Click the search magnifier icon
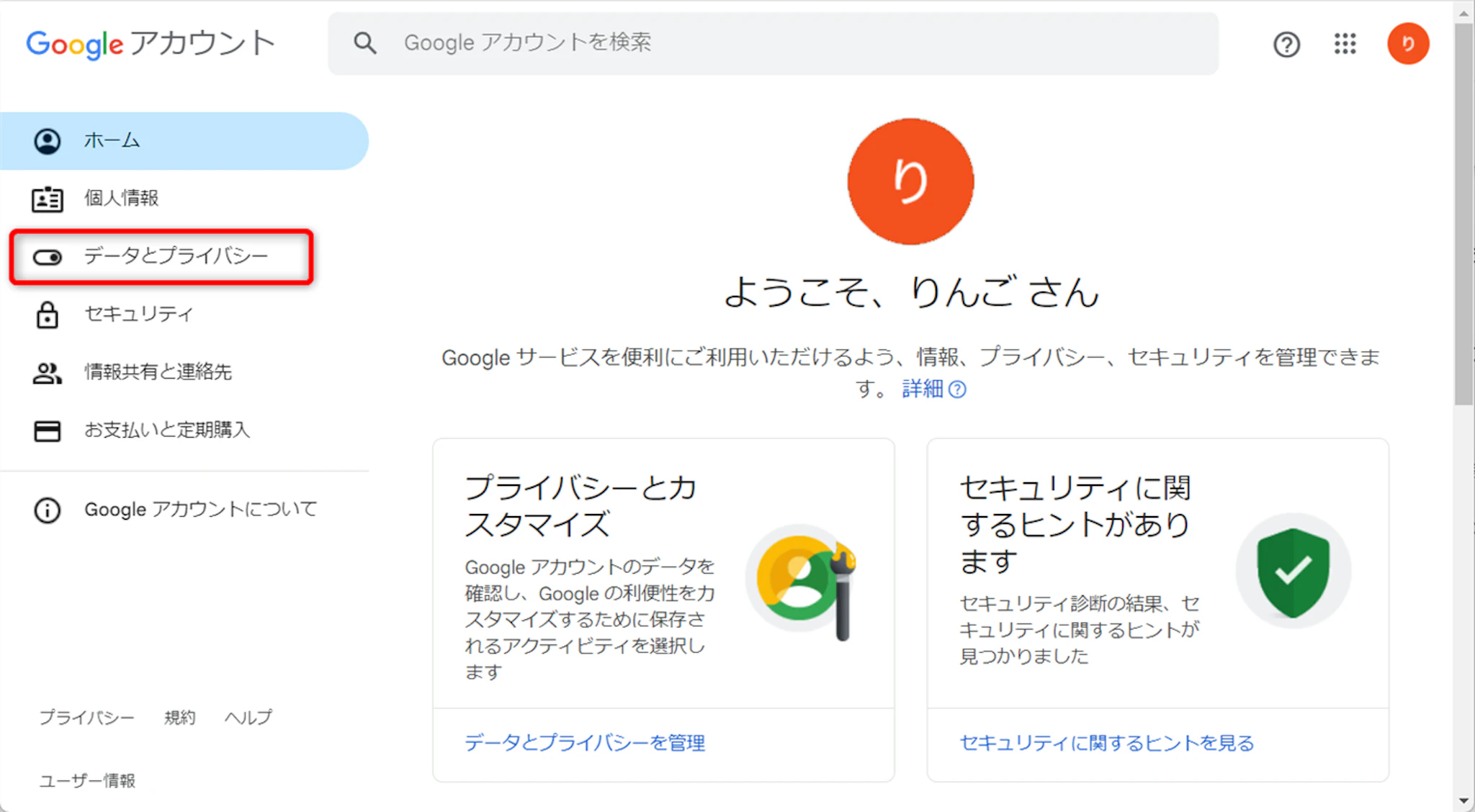Screen dimensions: 1475x812 coord(365,43)
